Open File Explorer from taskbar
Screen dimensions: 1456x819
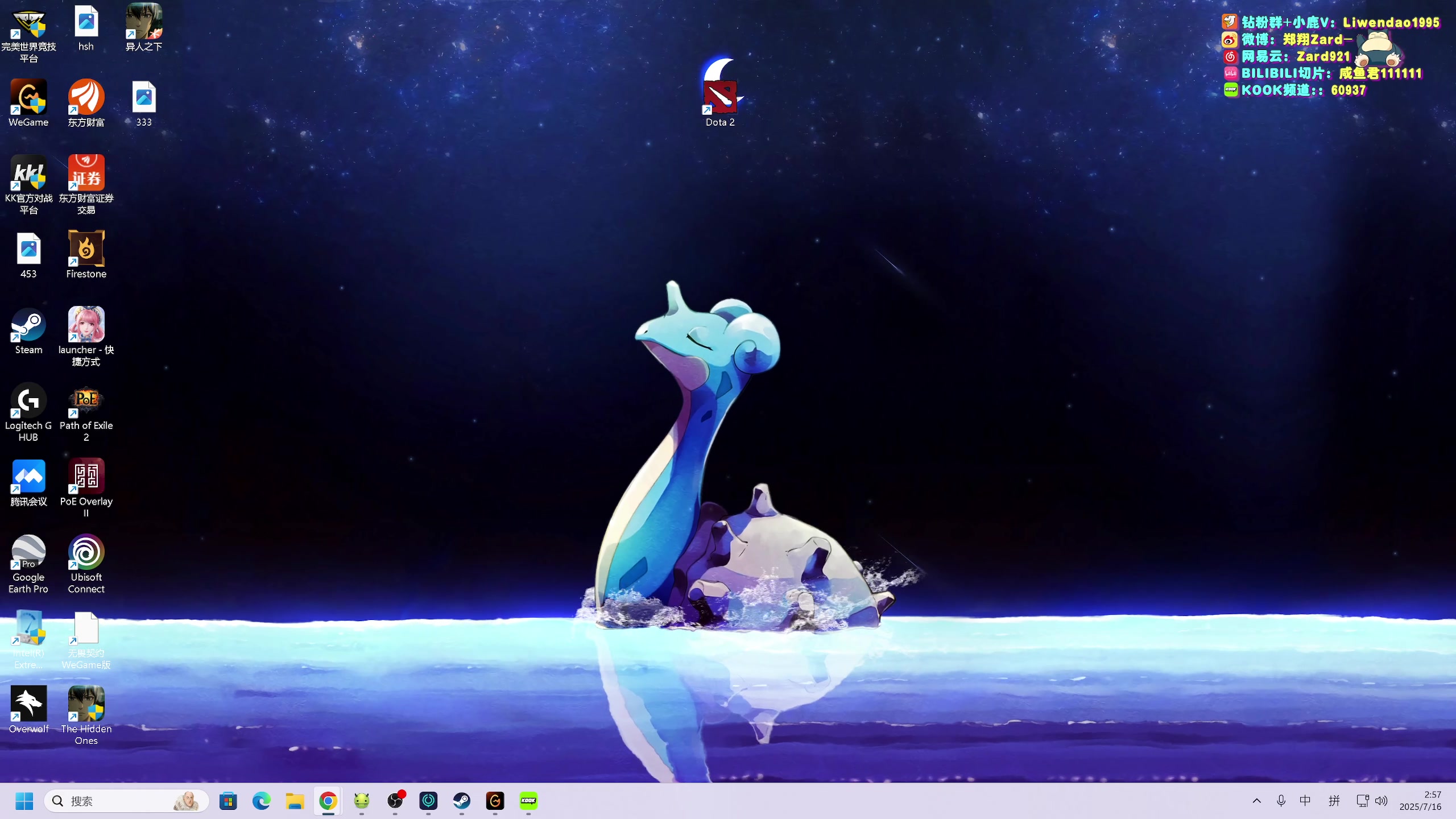point(295,801)
